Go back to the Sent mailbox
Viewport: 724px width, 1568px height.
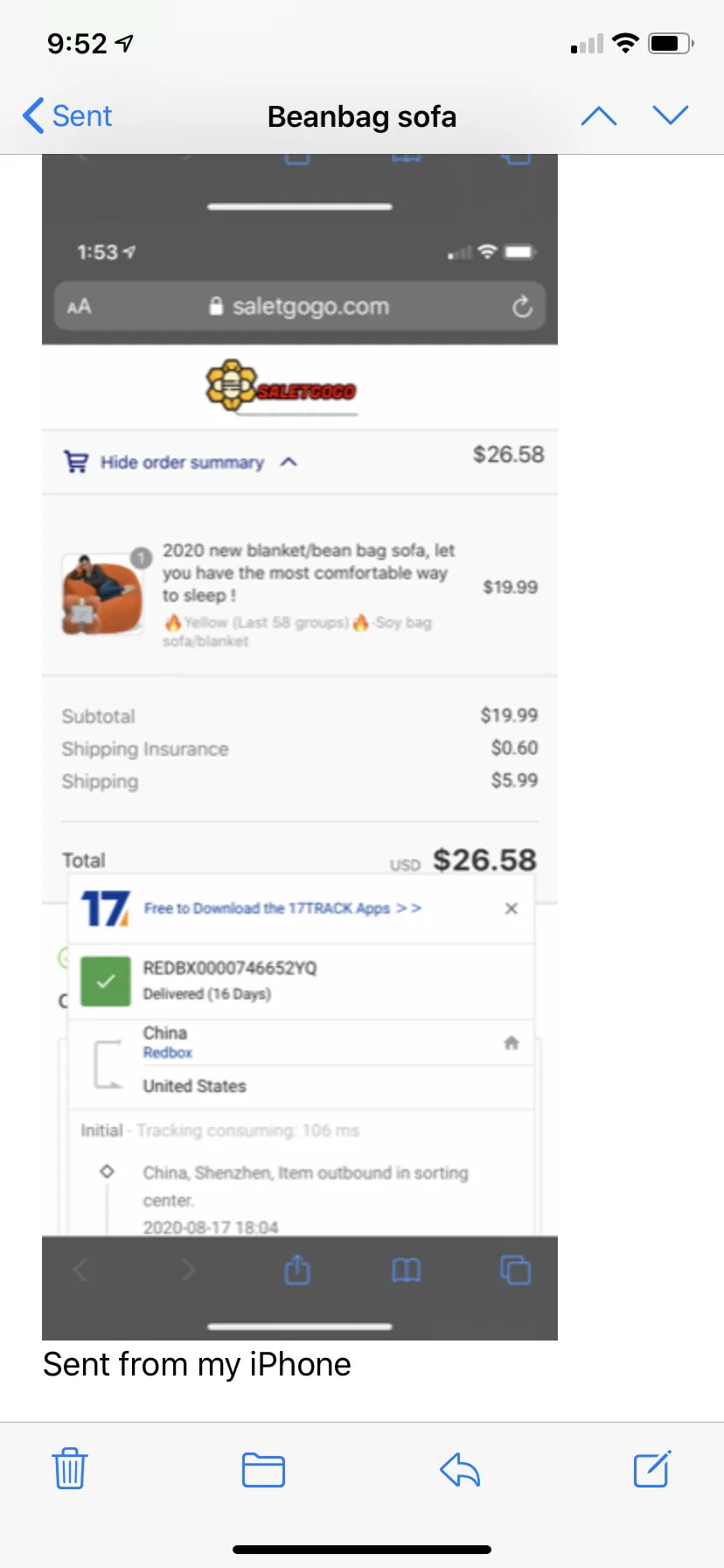(x=67, y=115)
